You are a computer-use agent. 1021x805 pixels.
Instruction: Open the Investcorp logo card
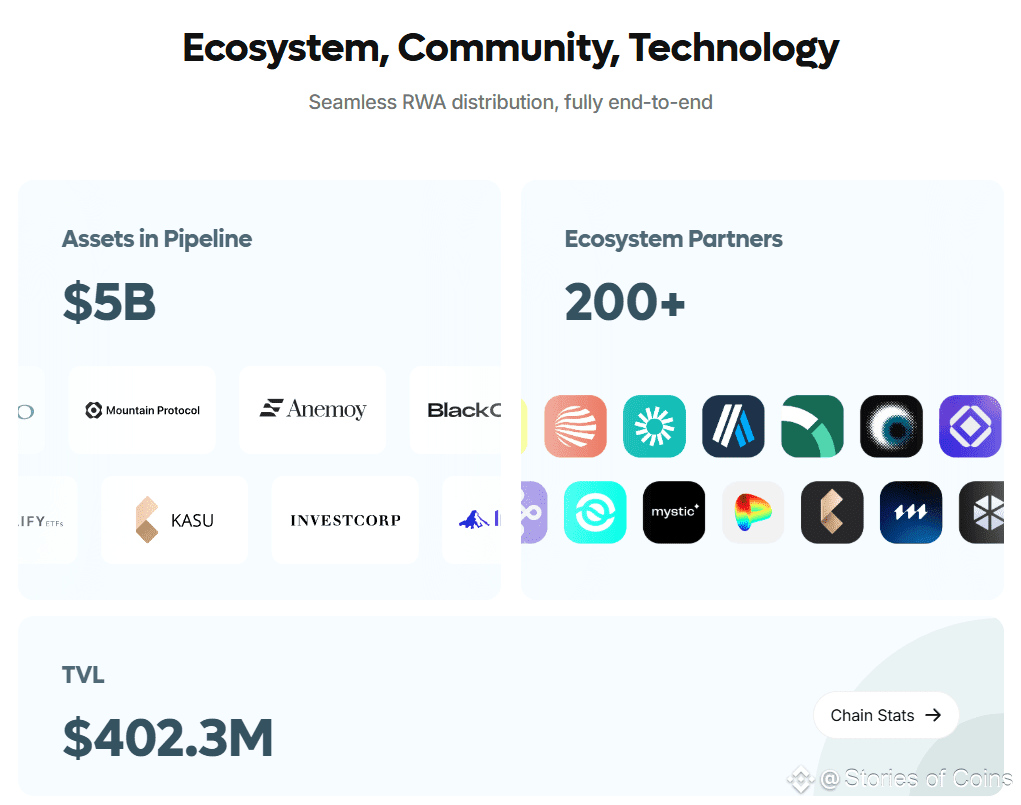tap(345, 520)
